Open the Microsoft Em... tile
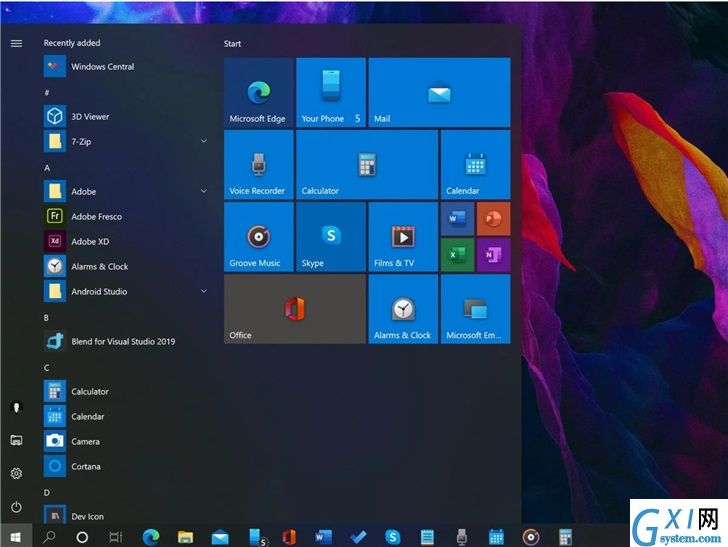The width and height of the screenshot is (728, 547). click(475, 309)
